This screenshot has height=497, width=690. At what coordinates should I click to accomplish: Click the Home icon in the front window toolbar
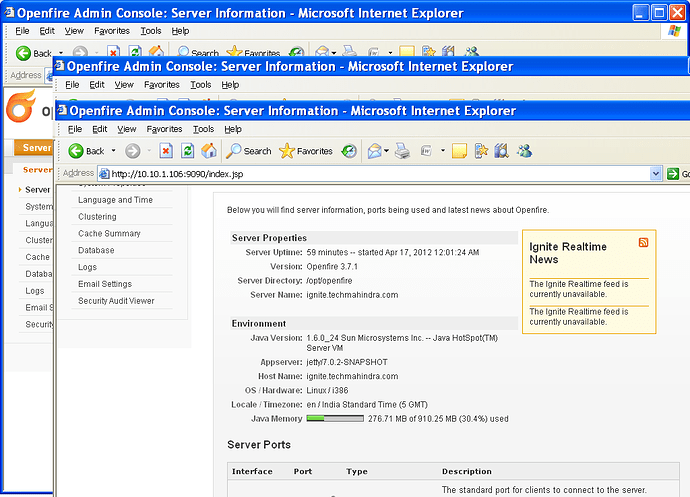[209, 151]
